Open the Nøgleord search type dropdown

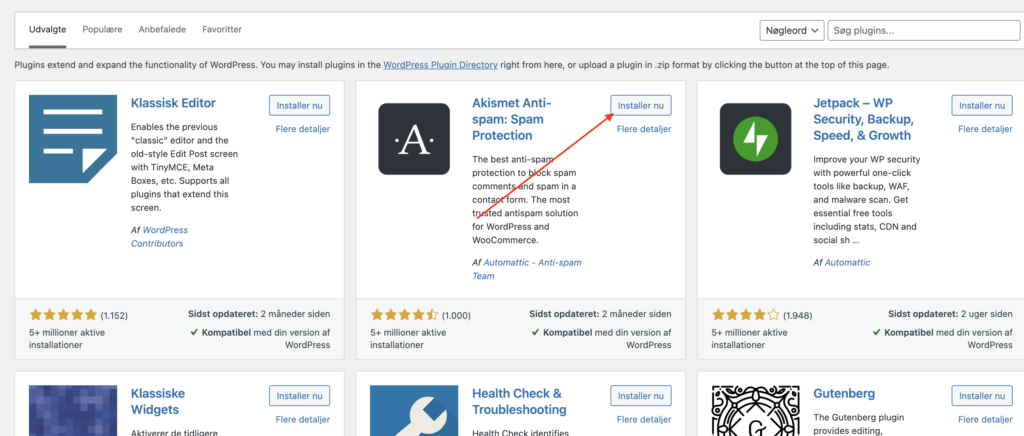coord(792,31)
